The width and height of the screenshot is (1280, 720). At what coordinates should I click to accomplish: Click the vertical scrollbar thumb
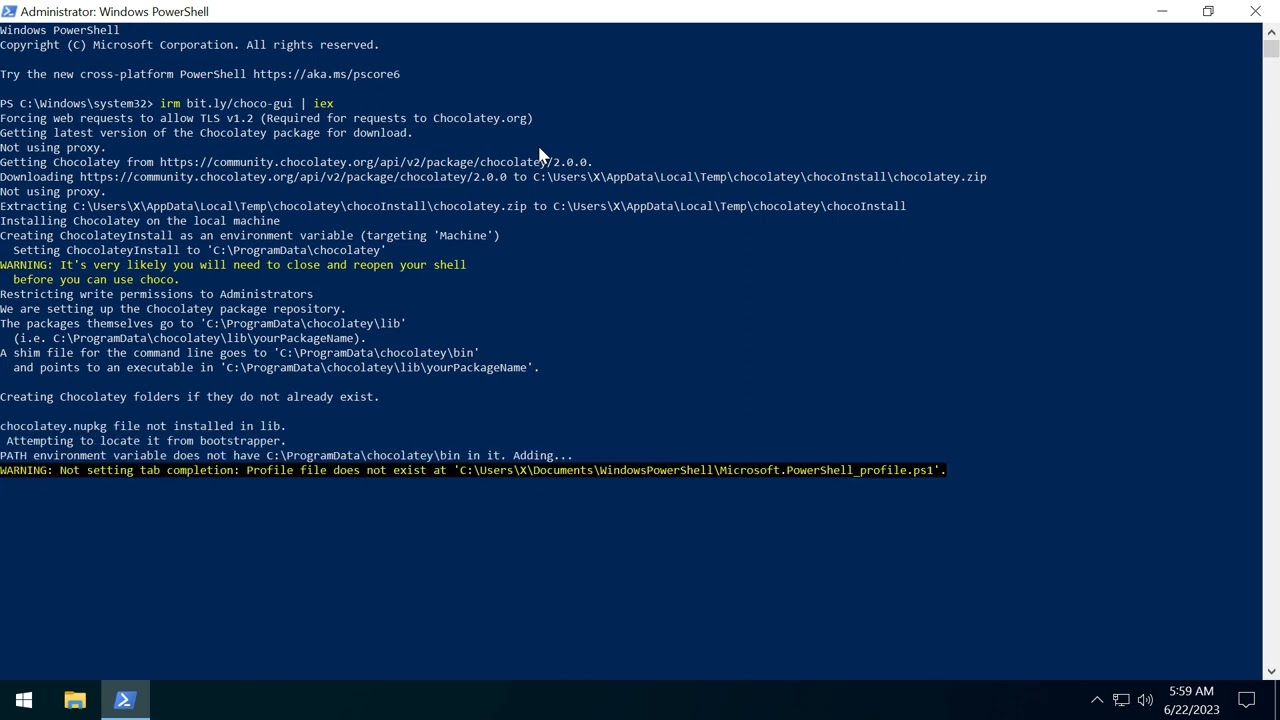coord(1271,48)
